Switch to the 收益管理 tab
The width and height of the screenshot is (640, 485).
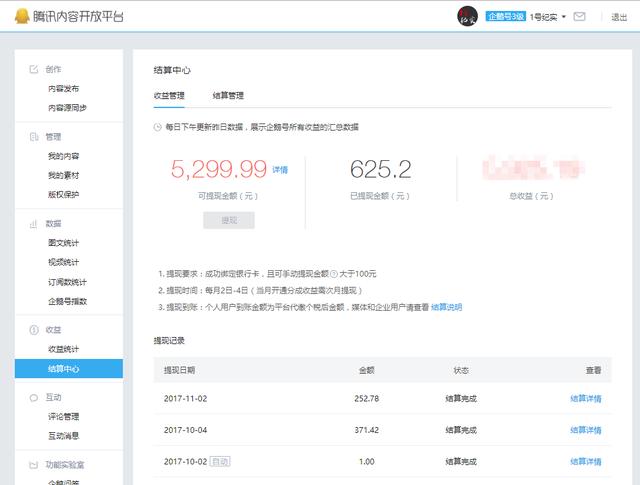[x=169, y=96]
